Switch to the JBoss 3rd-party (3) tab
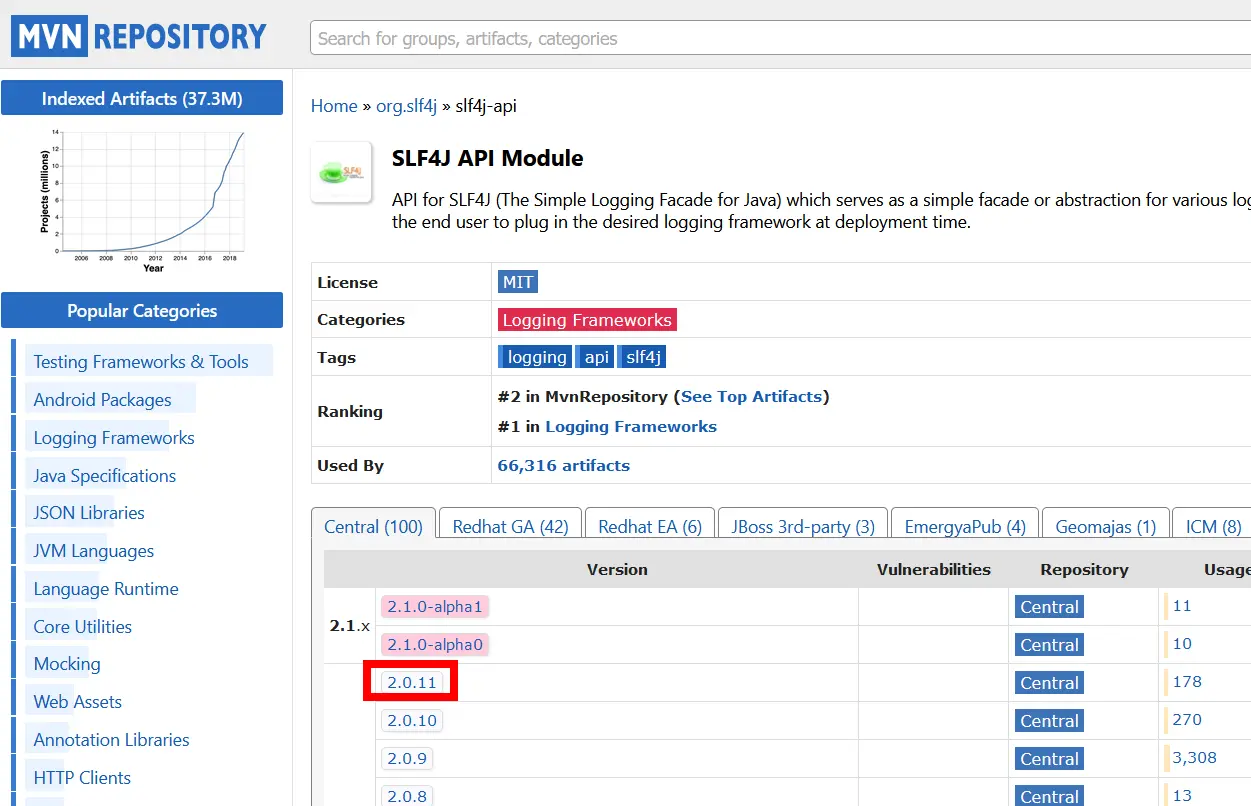The width and height of the screenshot is (1251, 806). click(x=802, y=526)
